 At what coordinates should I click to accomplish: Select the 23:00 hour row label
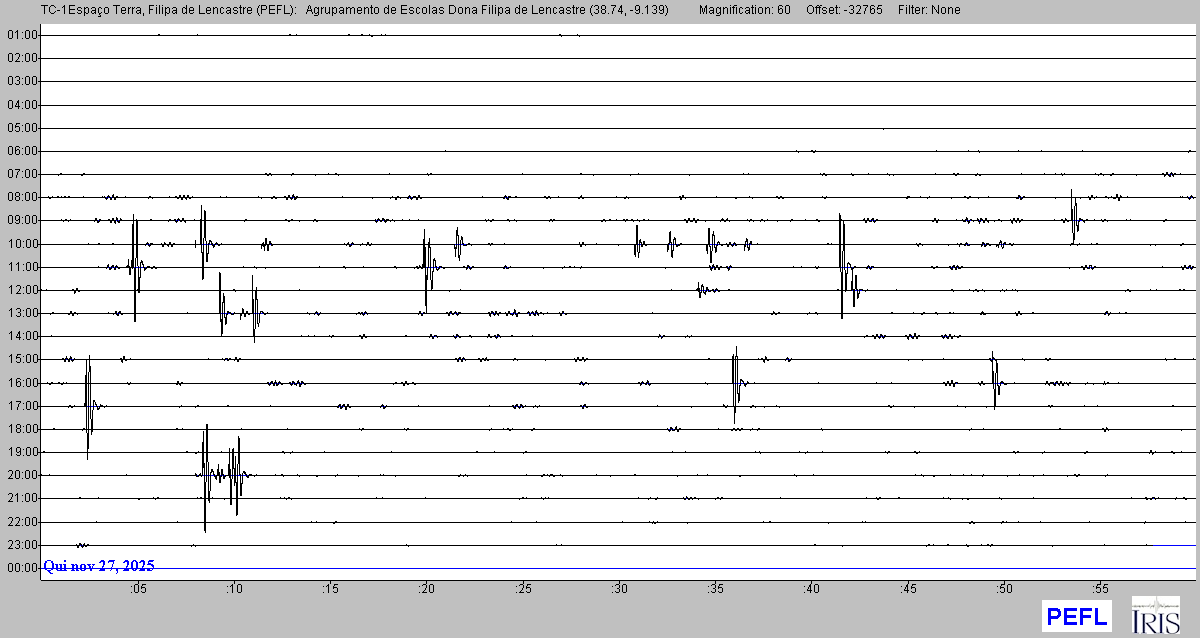pos(21,545)
